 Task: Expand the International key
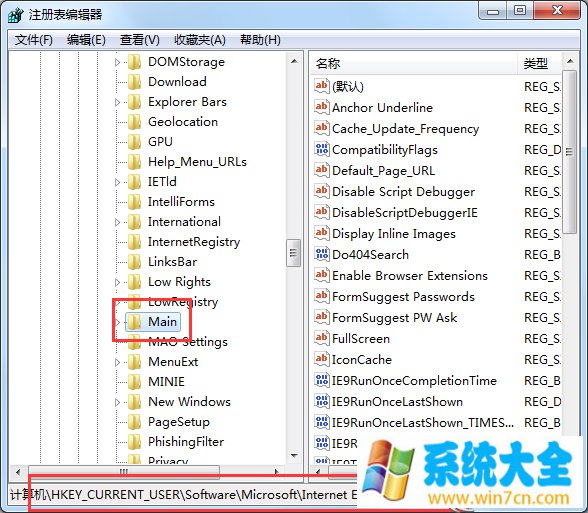(117, 222)
